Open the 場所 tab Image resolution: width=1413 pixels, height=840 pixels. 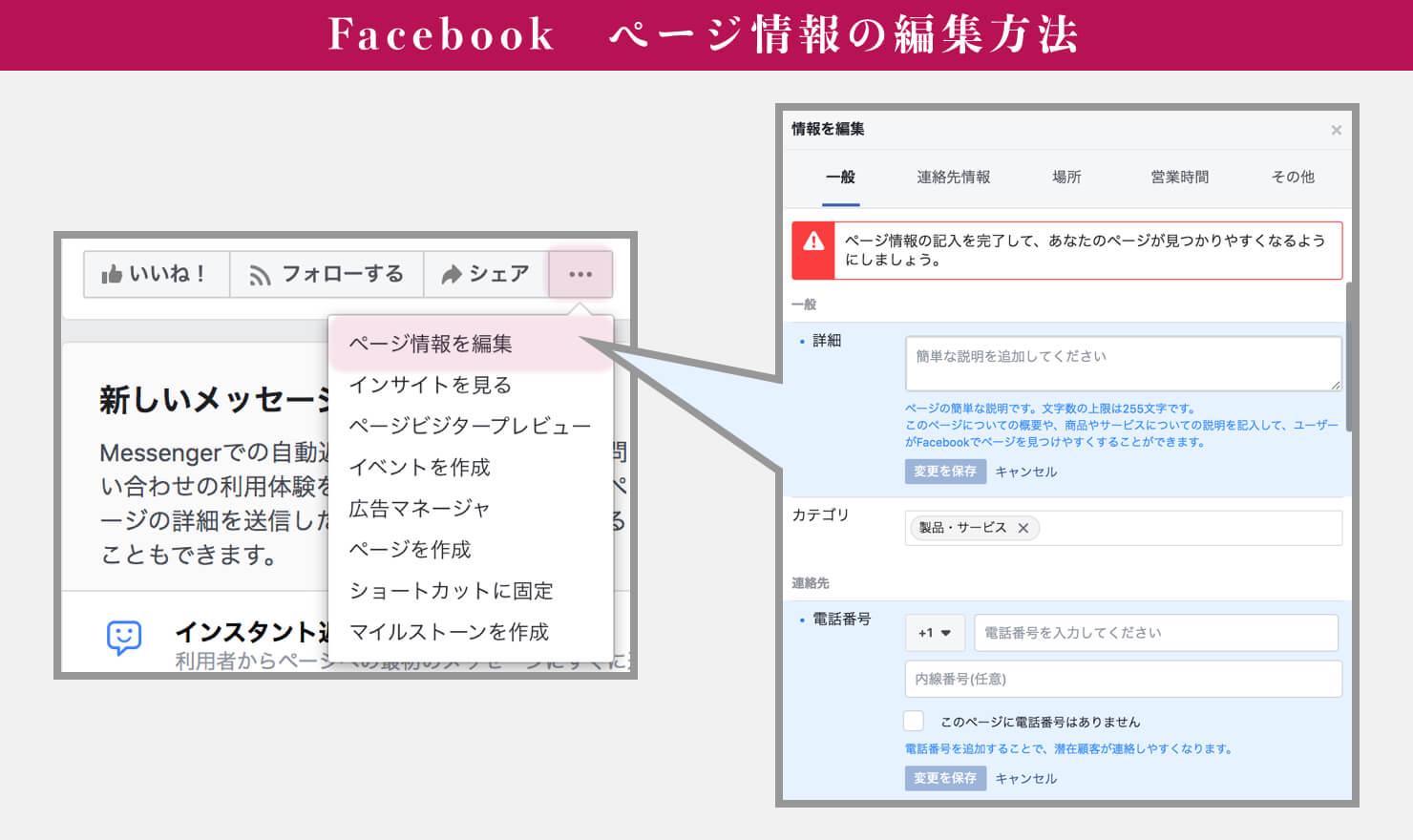click(1066, 178)
